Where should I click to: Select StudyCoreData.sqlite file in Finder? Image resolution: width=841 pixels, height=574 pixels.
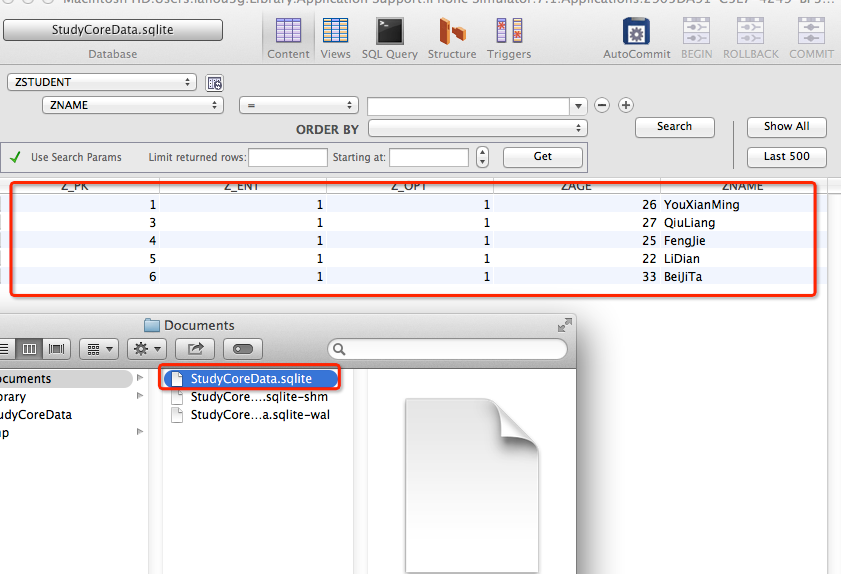click(x=250, y=379)
